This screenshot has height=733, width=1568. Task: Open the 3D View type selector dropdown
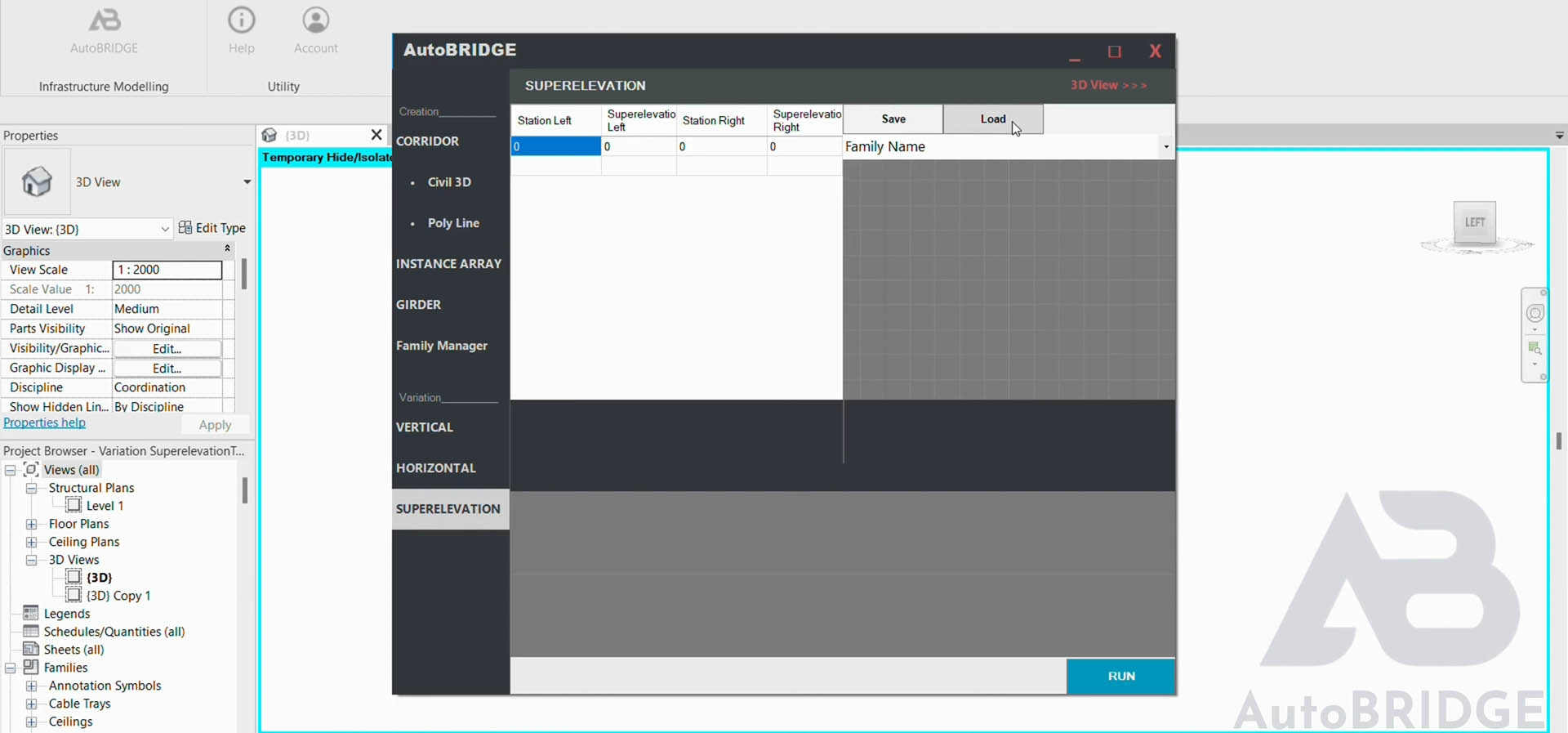pyautogui.click(x=247, y=181)
